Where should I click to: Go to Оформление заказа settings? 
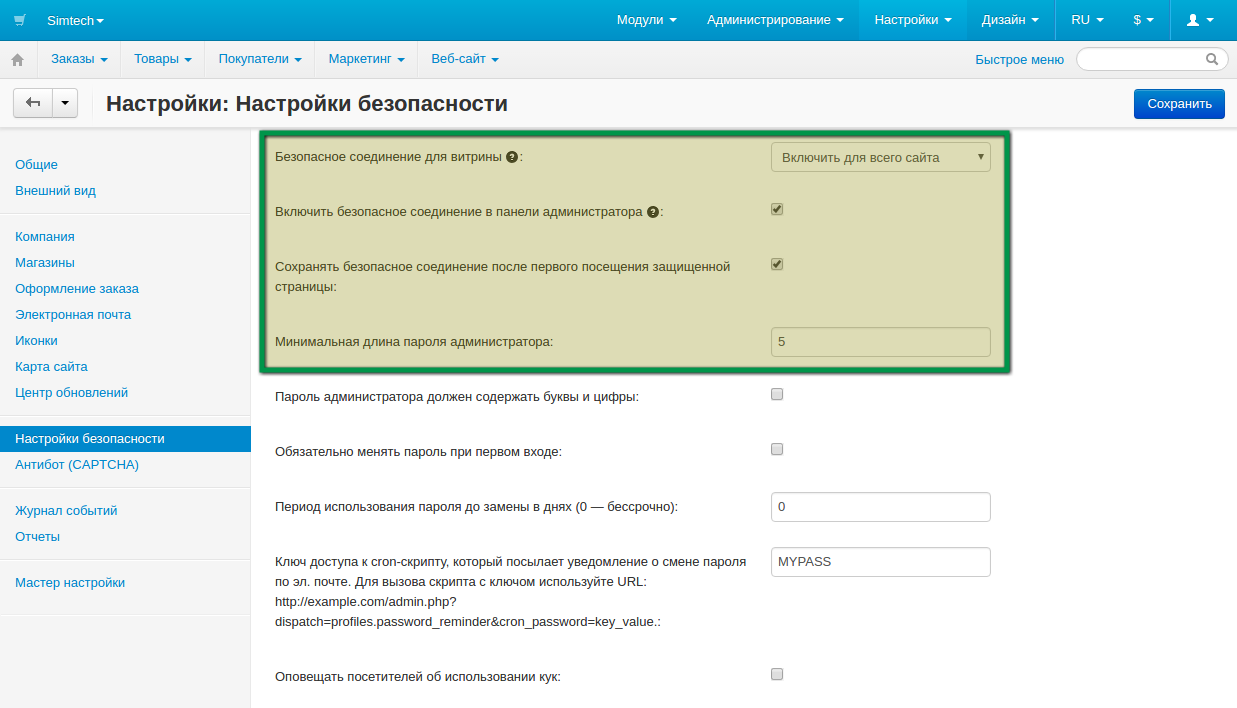point(77,288)
